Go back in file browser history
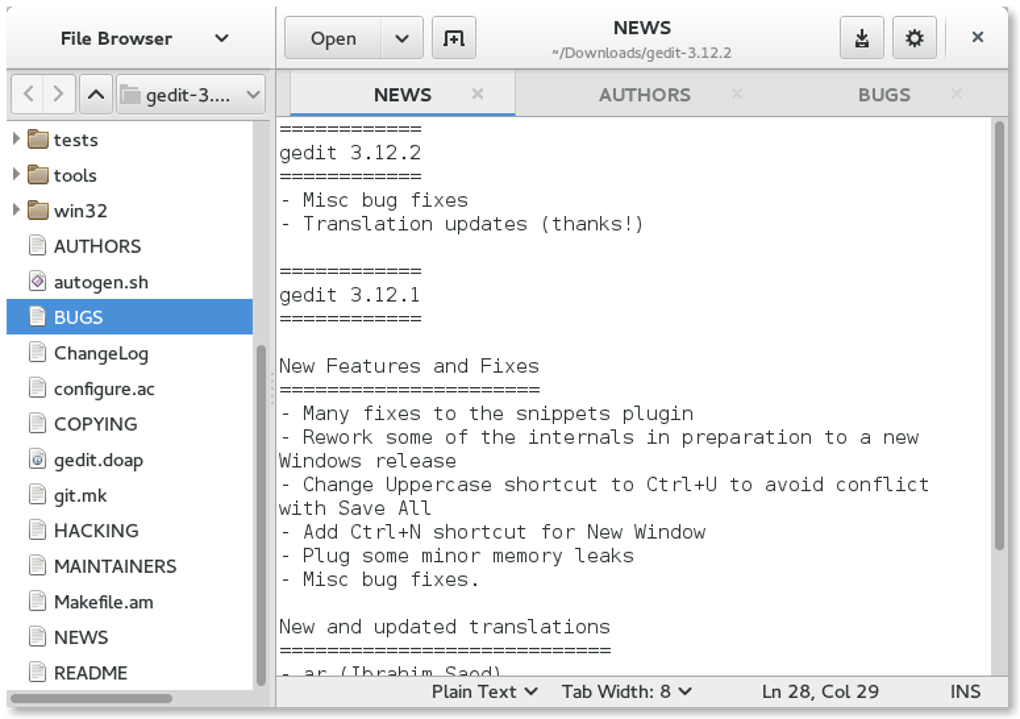This screenshot has height=719, width=1020. point(28,94)
